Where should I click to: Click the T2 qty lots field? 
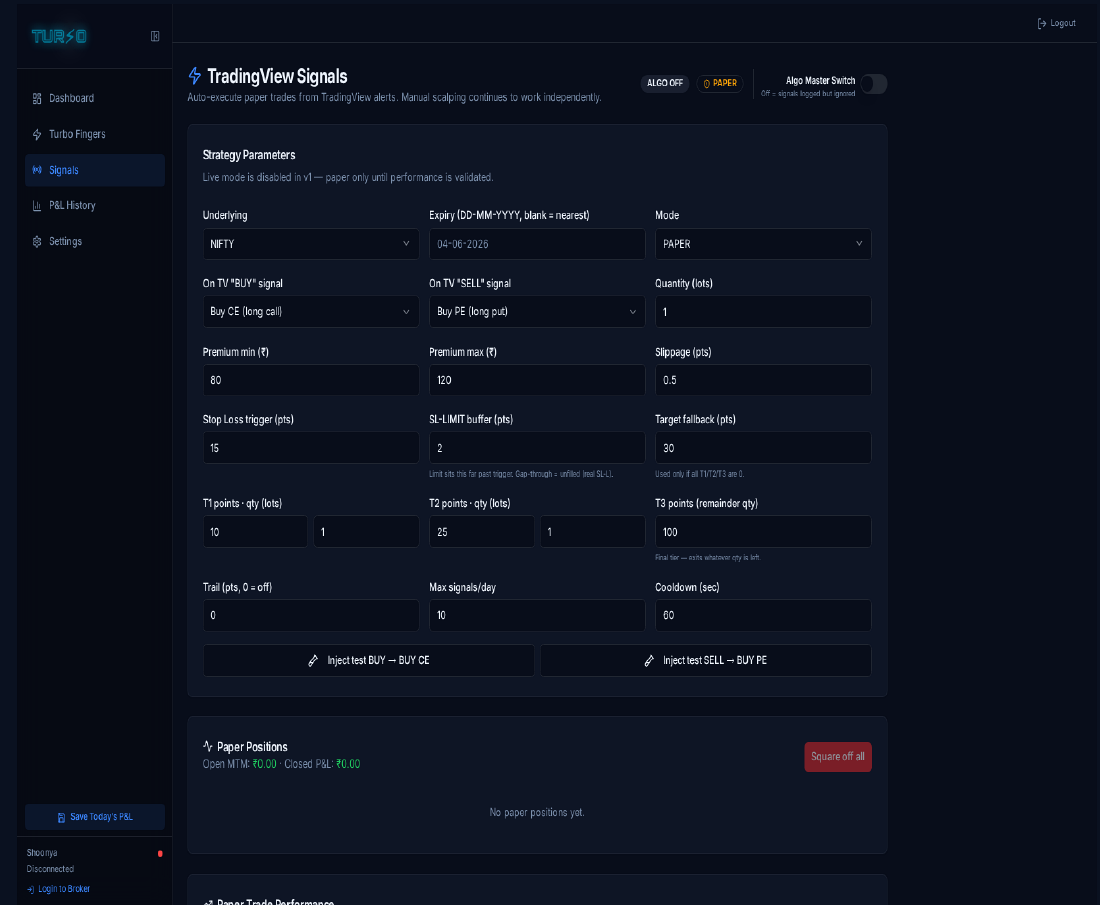pyautogui.click(x=593, y=532)
